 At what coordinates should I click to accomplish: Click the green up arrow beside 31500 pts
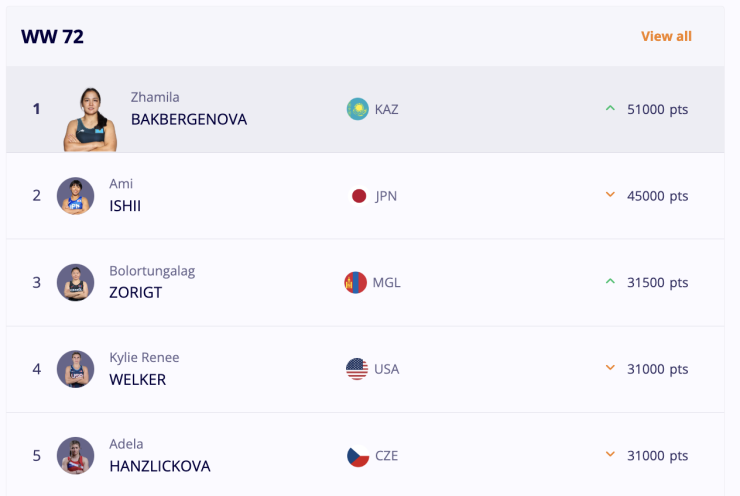[610, 281]
